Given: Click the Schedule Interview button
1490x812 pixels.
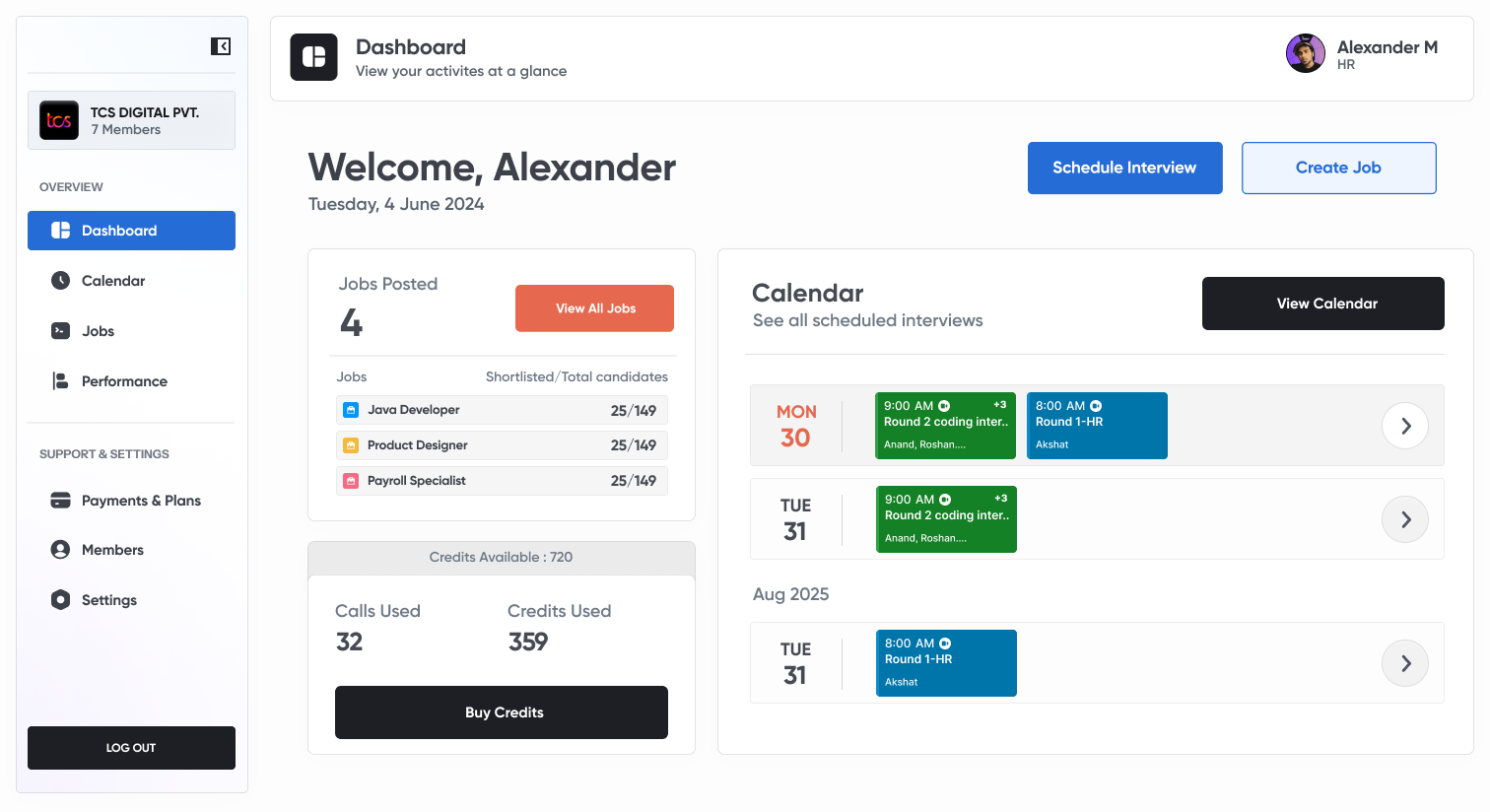Looking at the screenshot, I should tap(1124, 168).
